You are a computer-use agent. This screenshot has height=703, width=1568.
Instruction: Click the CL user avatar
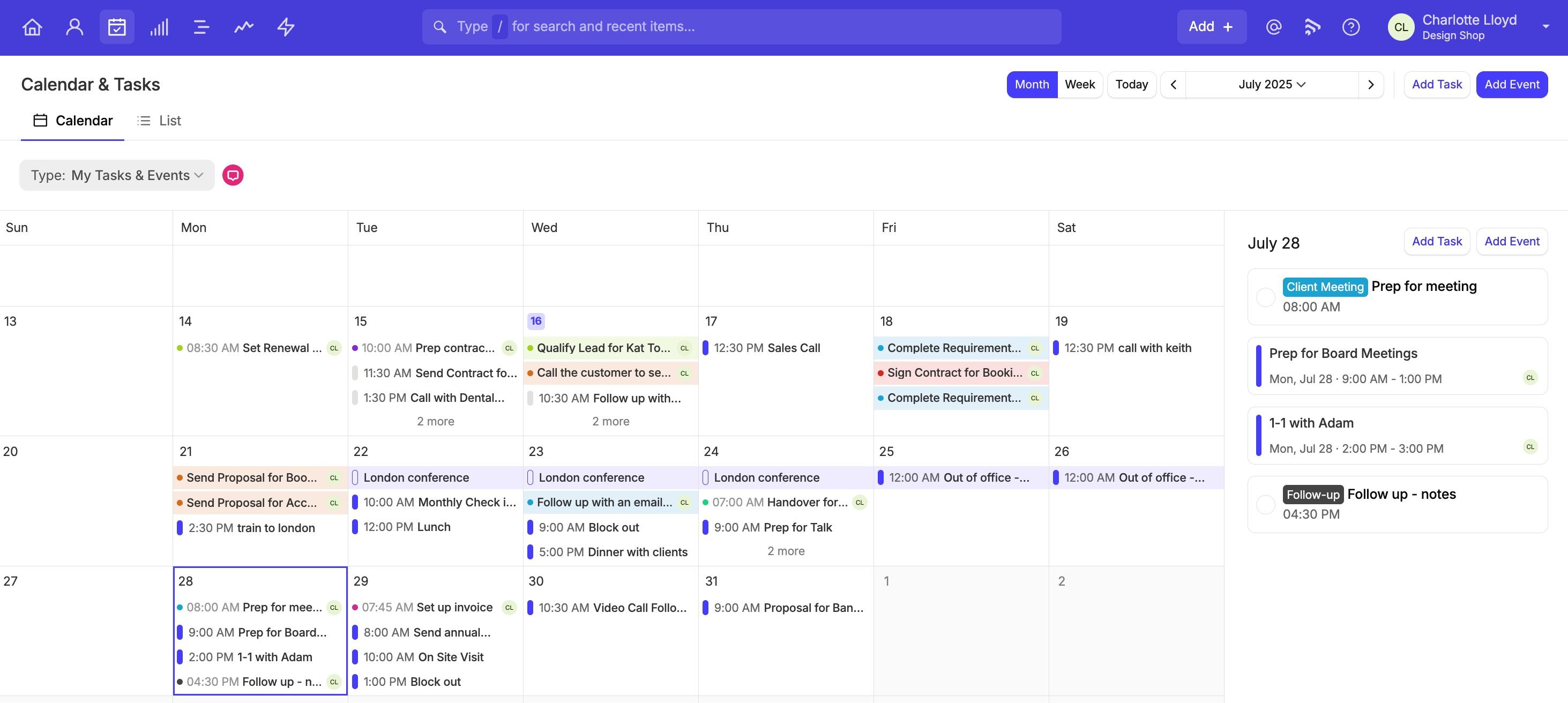click(x=1401, y=27)
